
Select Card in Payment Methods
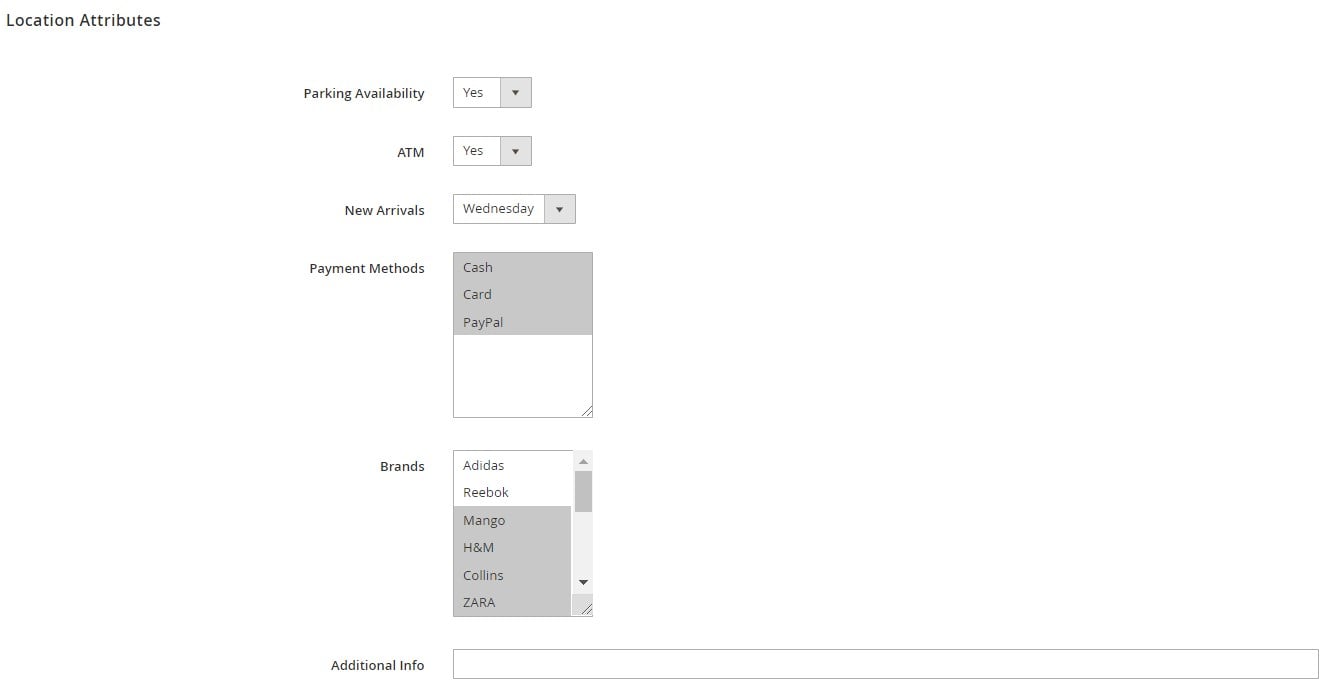[x=522, y=294]
